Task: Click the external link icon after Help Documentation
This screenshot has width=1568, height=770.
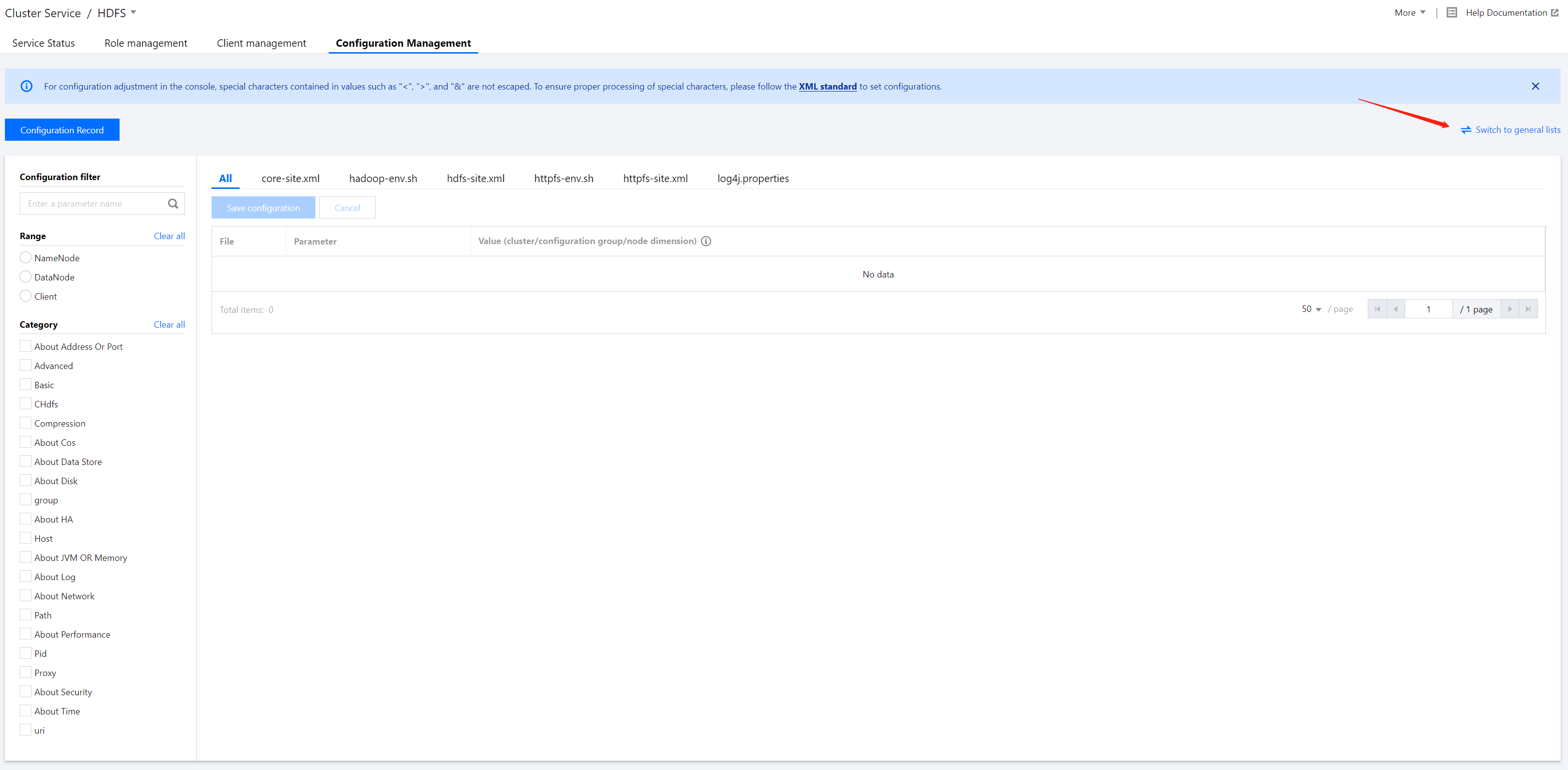Action: (x=1555, y=13)
